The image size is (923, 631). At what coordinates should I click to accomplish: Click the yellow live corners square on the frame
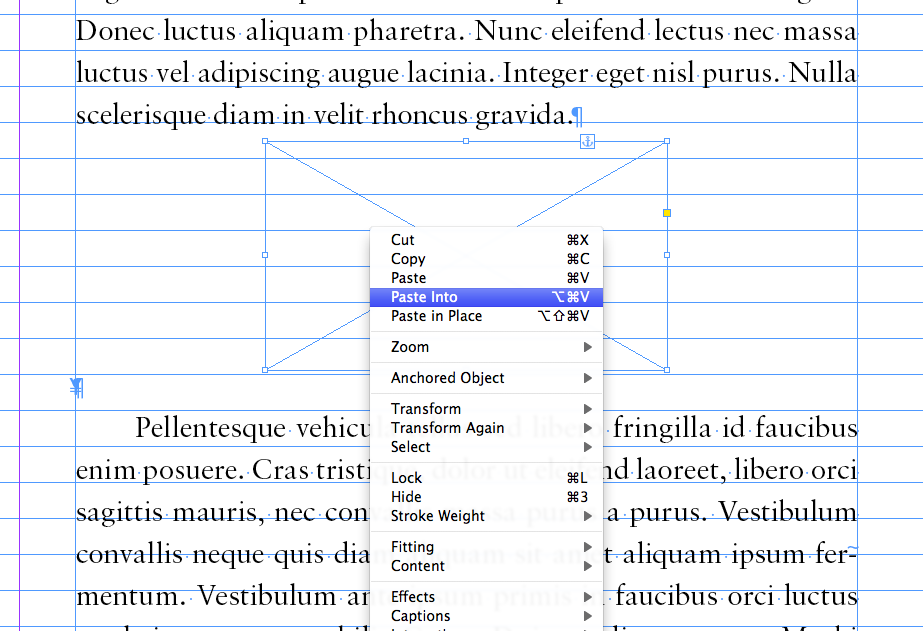point(667,212)
